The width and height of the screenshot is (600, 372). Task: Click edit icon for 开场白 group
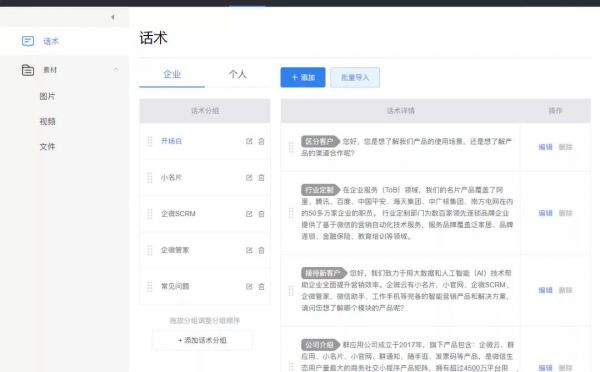(x=249, y=141)
